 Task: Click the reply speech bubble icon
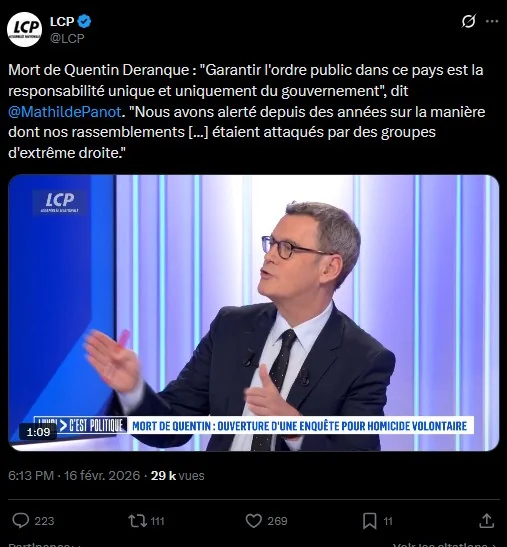point(21,521)
